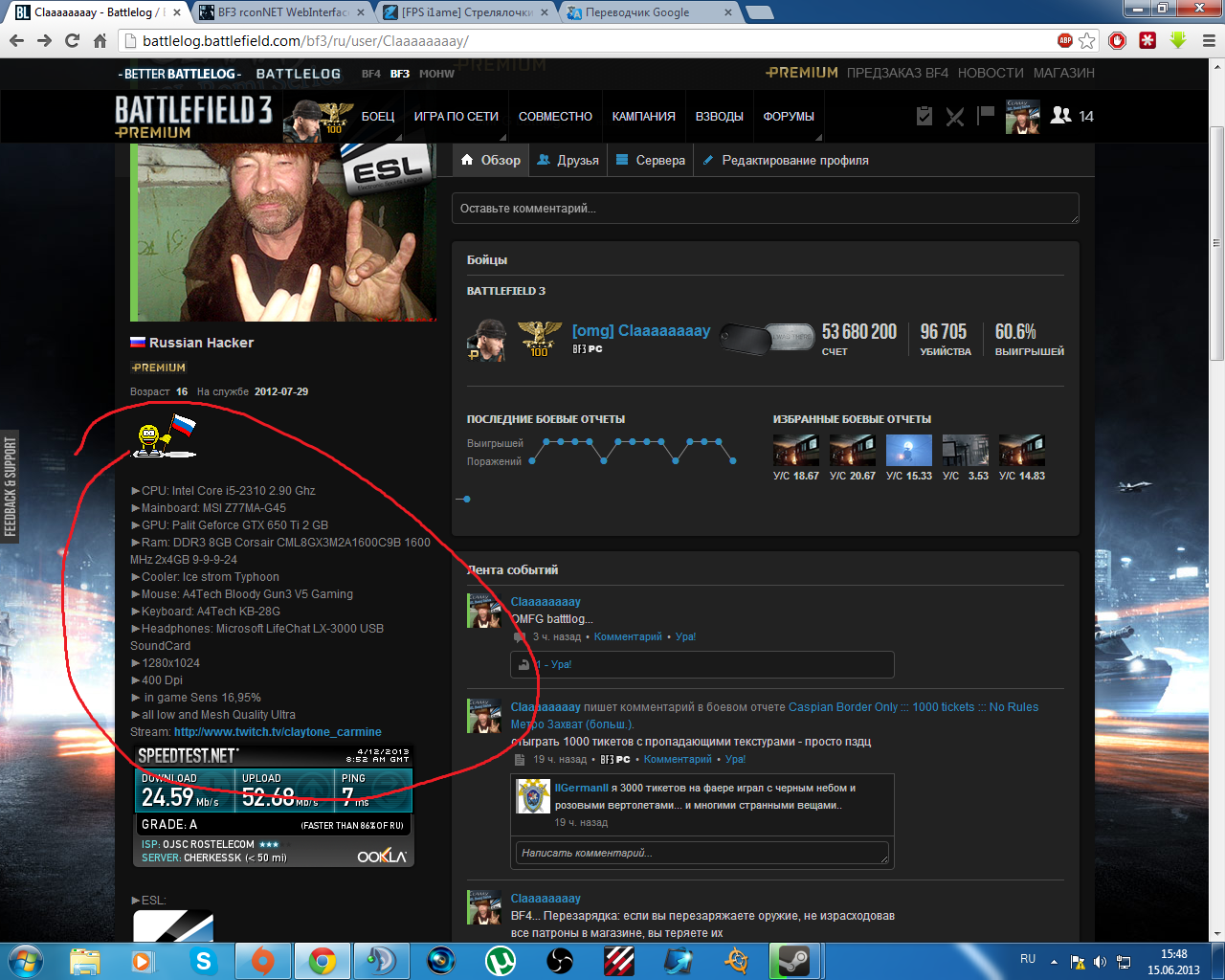Click the Speedtest.net result image
The height and width of the screenshot is (980, 1225).
pos(274,806)
